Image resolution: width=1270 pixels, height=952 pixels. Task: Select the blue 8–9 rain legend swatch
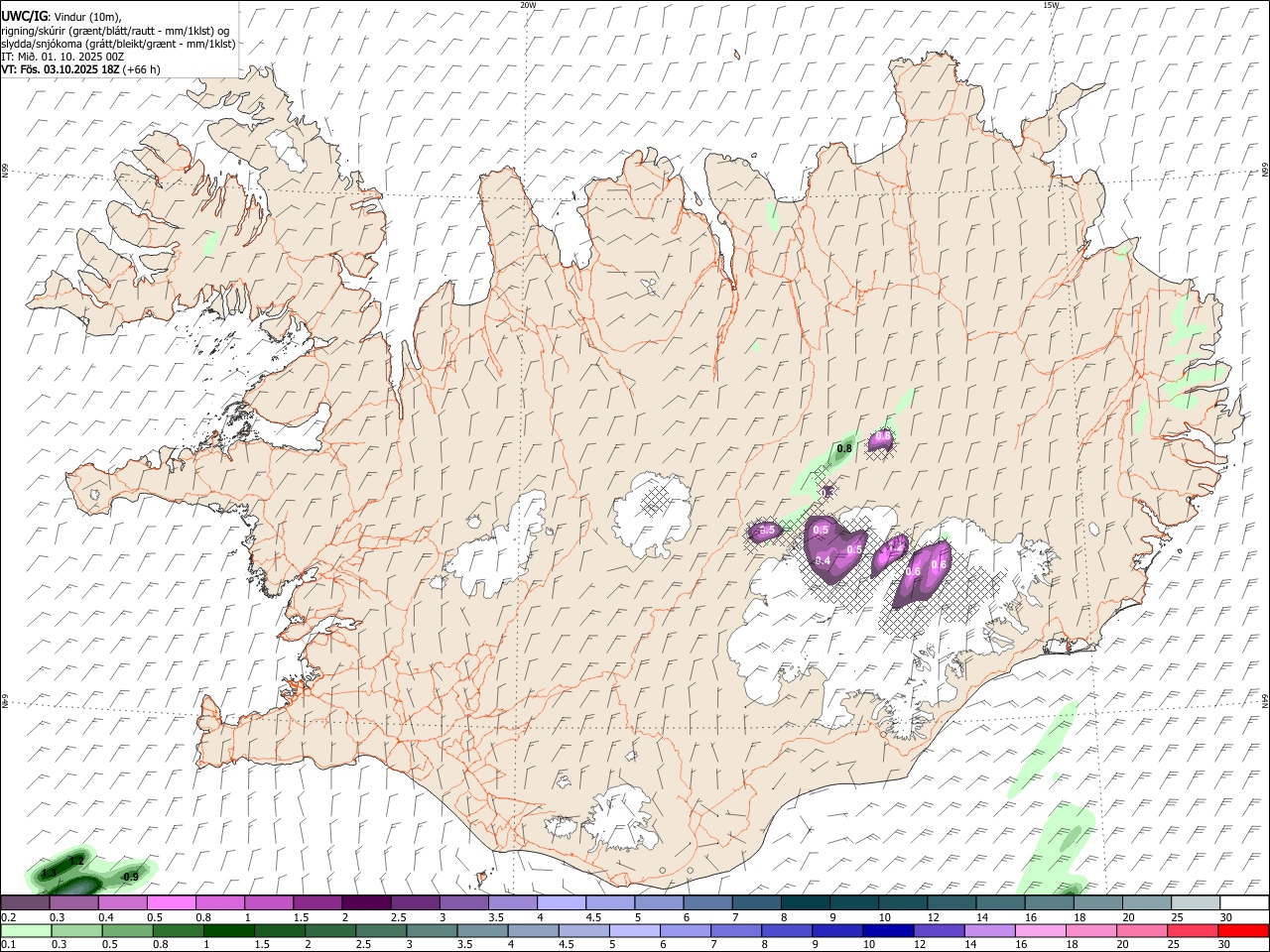(x=786, y=930)
